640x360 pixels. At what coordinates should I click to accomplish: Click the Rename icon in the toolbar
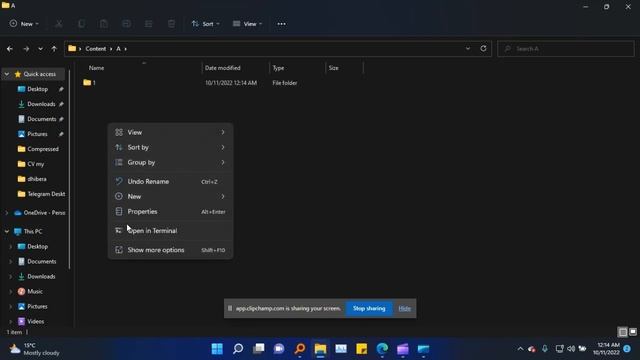pyautogui.click(x=126, y=24)
